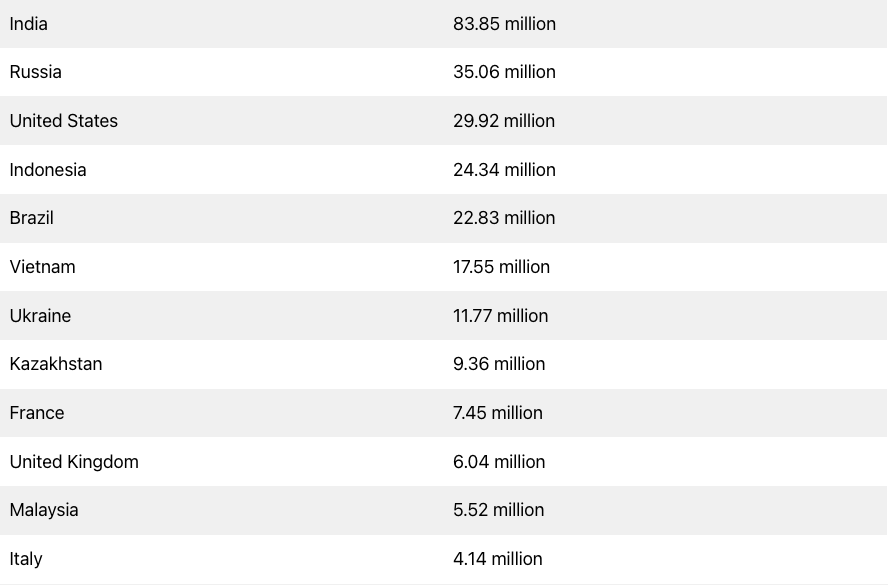Click the Malaysia country name

[x=44, y=510]
